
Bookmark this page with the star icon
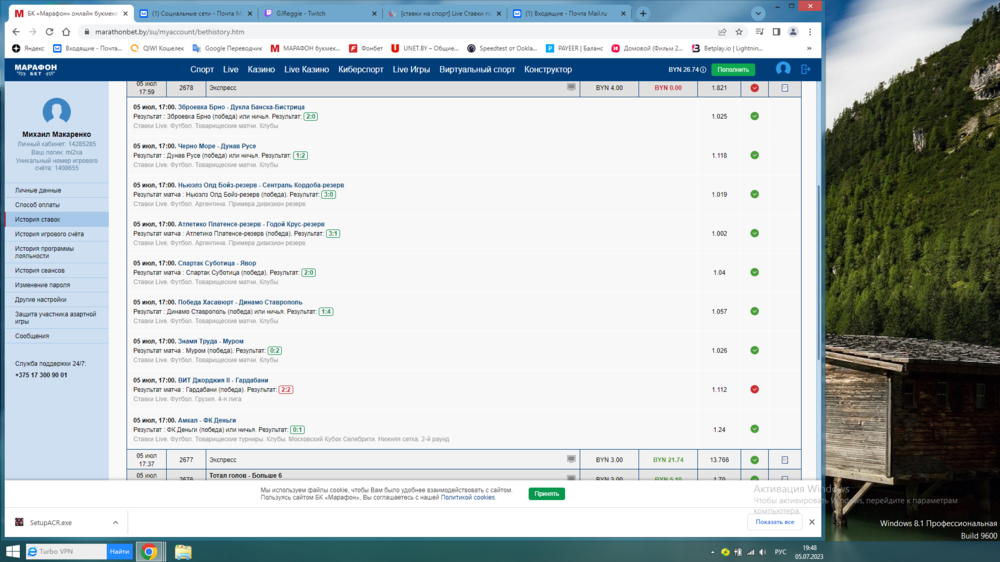pos(739,32)
